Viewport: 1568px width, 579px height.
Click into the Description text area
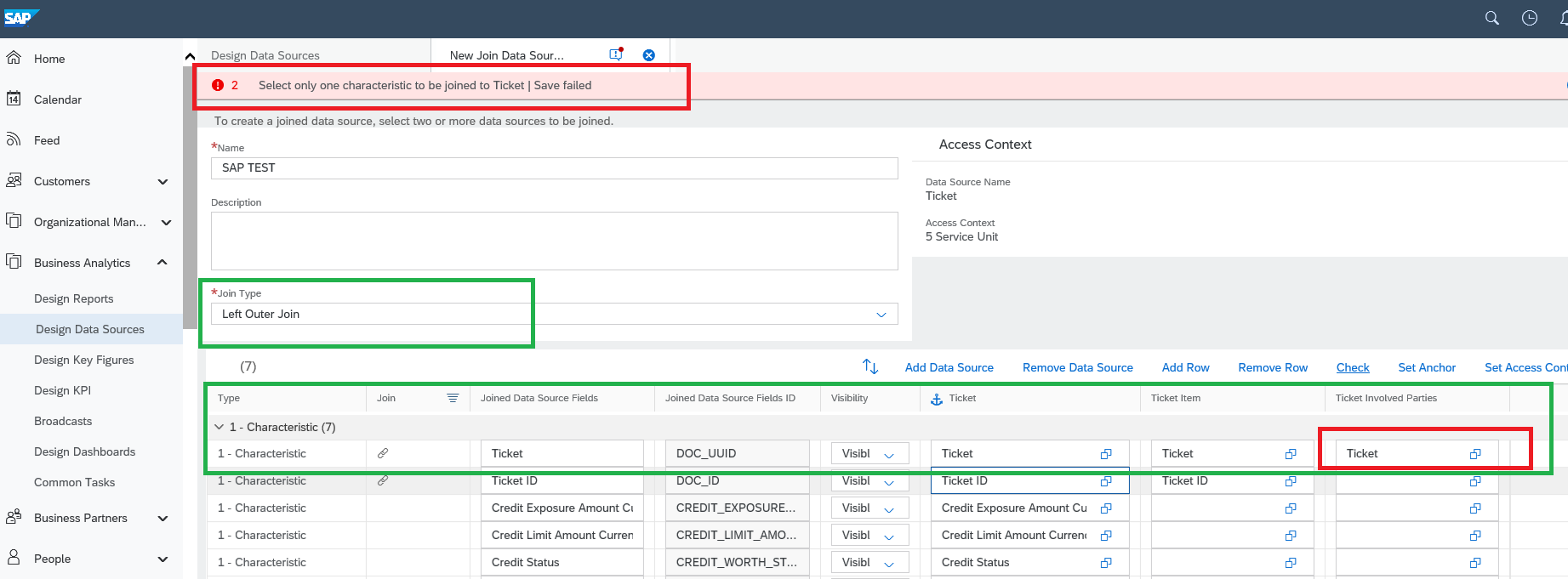pos(554,241)
